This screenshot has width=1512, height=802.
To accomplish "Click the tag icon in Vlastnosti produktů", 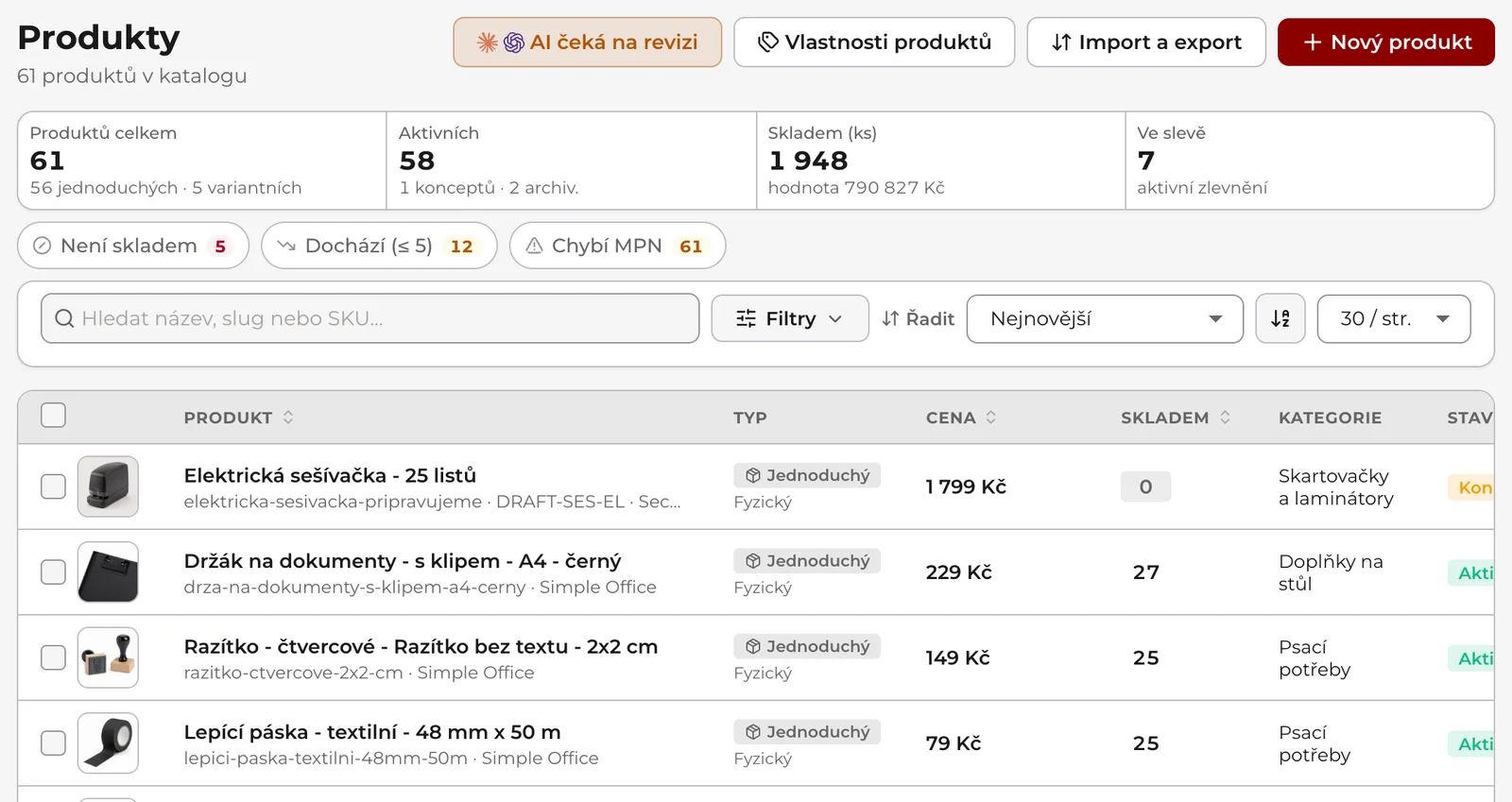I will pos(768,43).
